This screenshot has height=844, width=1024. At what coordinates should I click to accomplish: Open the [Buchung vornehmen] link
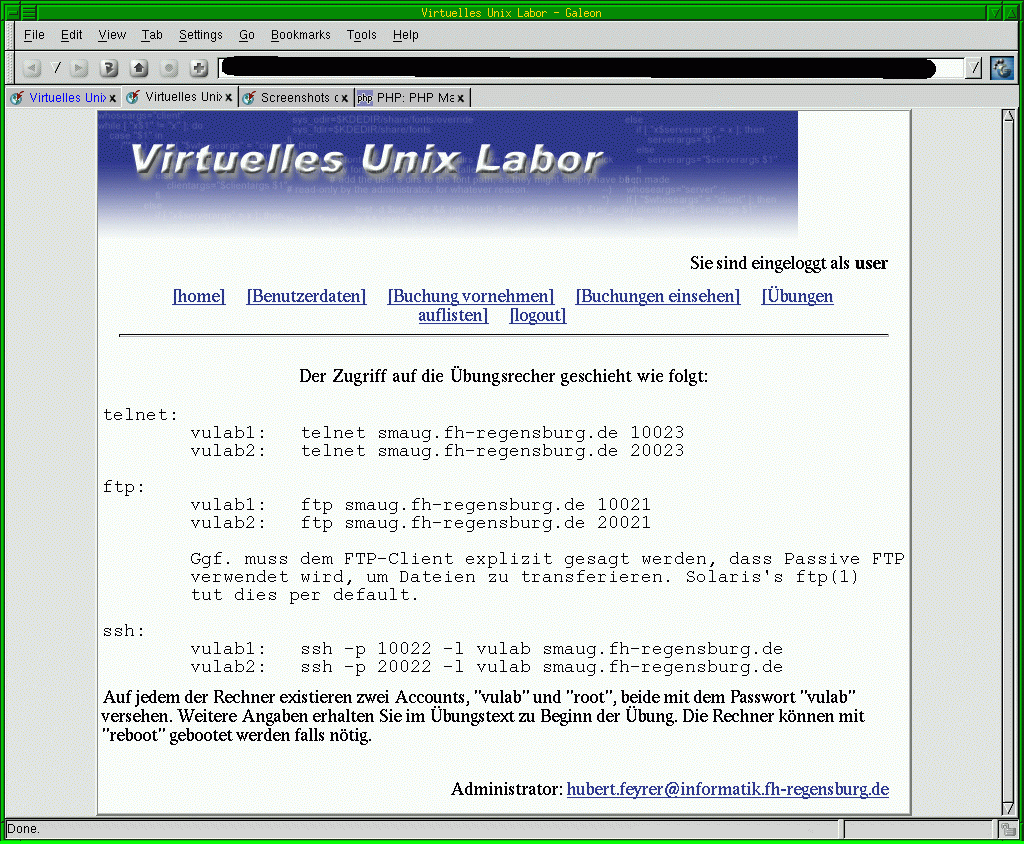coord(471,296)
